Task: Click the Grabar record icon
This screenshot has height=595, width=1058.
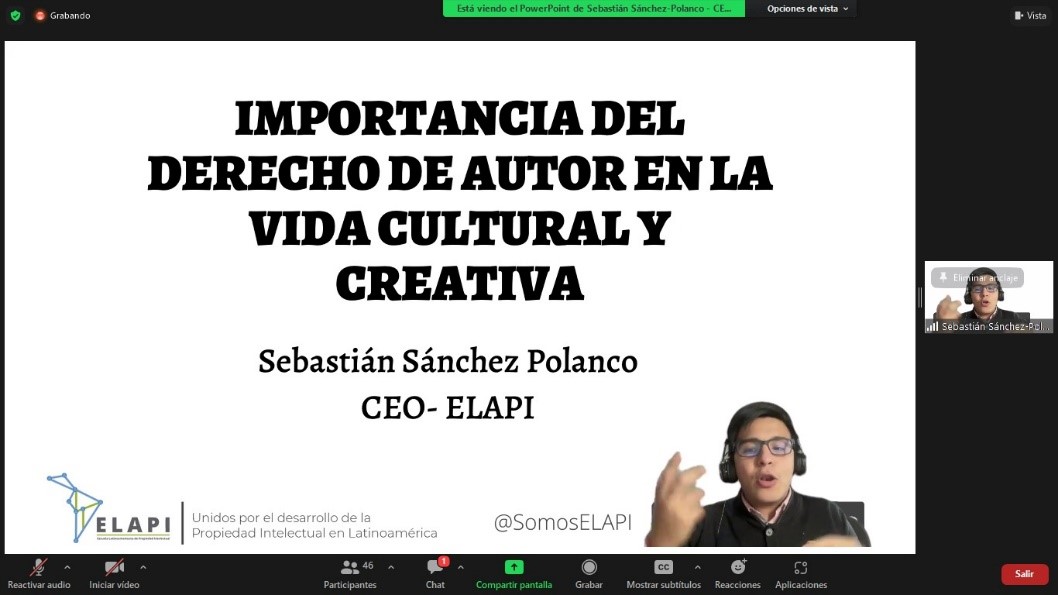Action: [589, 567]
